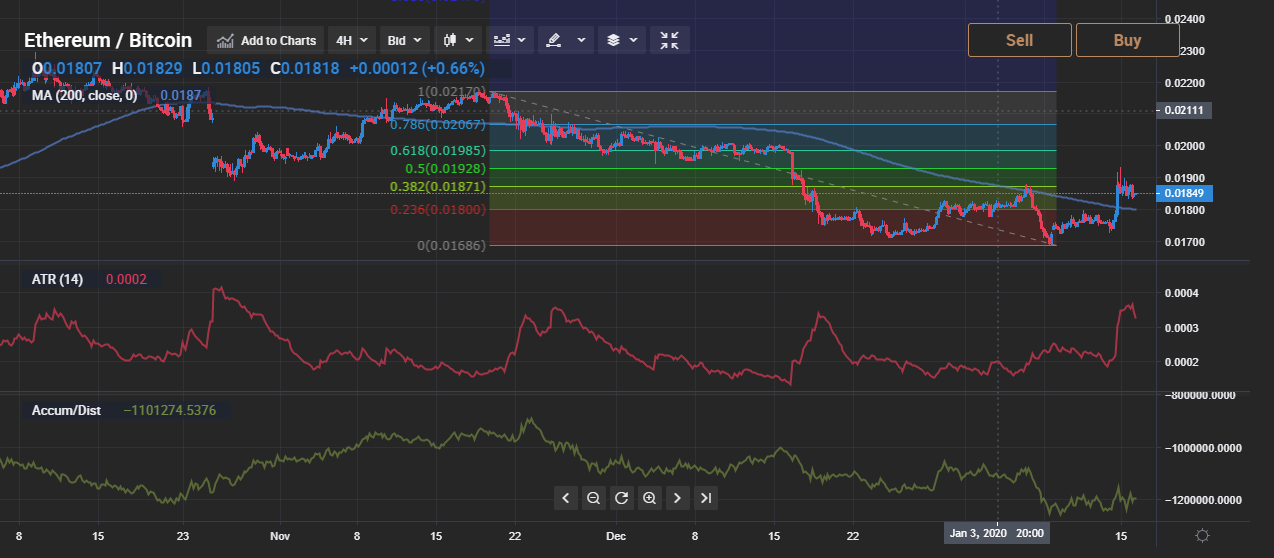Select the MA (200, close, 0) indicator label

tap(84, 96)
